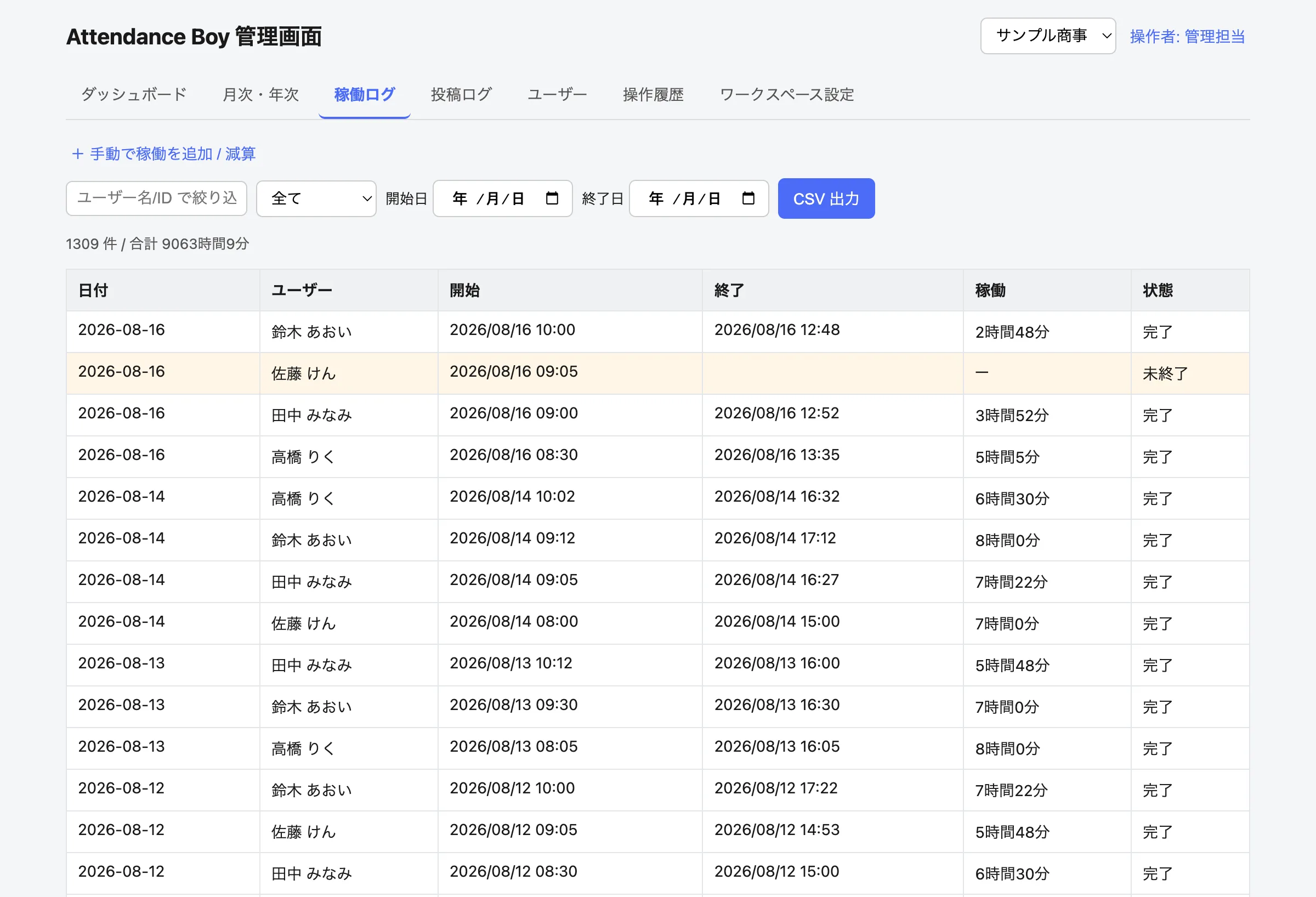Click 佐藤 けん in the 2026/08/16 09:05 row

pyautogui.click(x=303, y=373)
